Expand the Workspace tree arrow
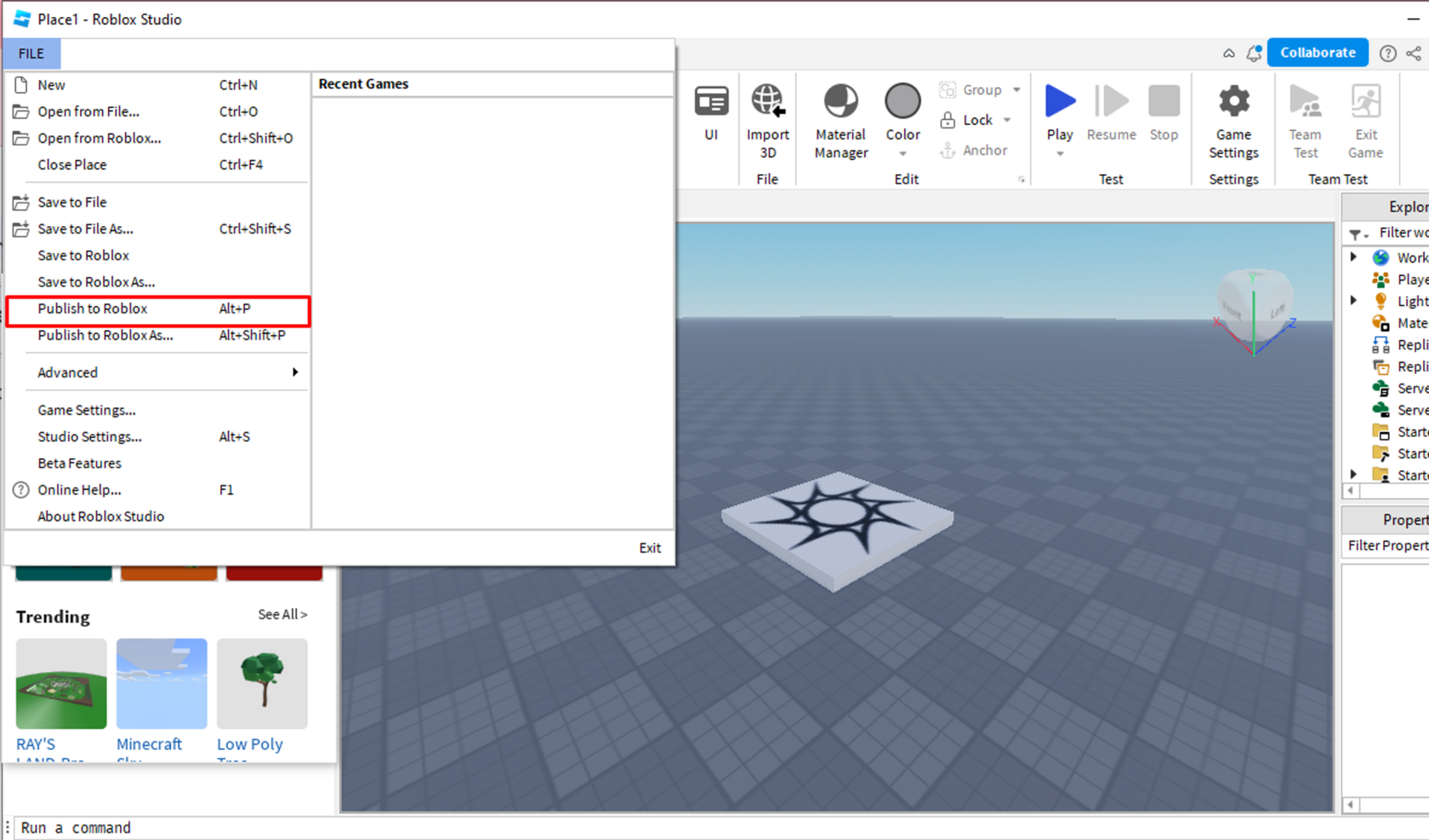 (1353, 256)
